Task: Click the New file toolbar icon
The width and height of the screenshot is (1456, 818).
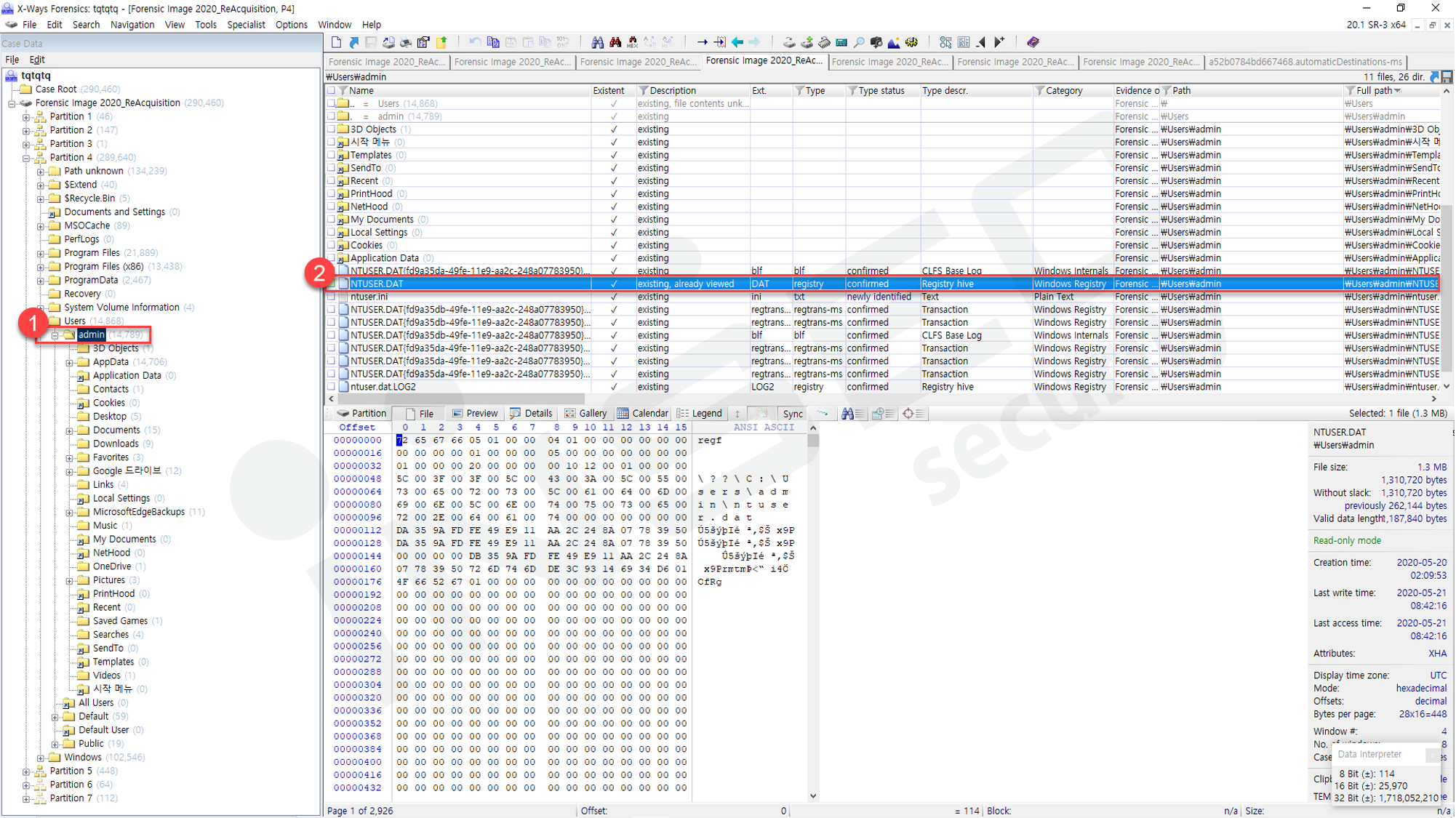Action: (x=336, y=42)
